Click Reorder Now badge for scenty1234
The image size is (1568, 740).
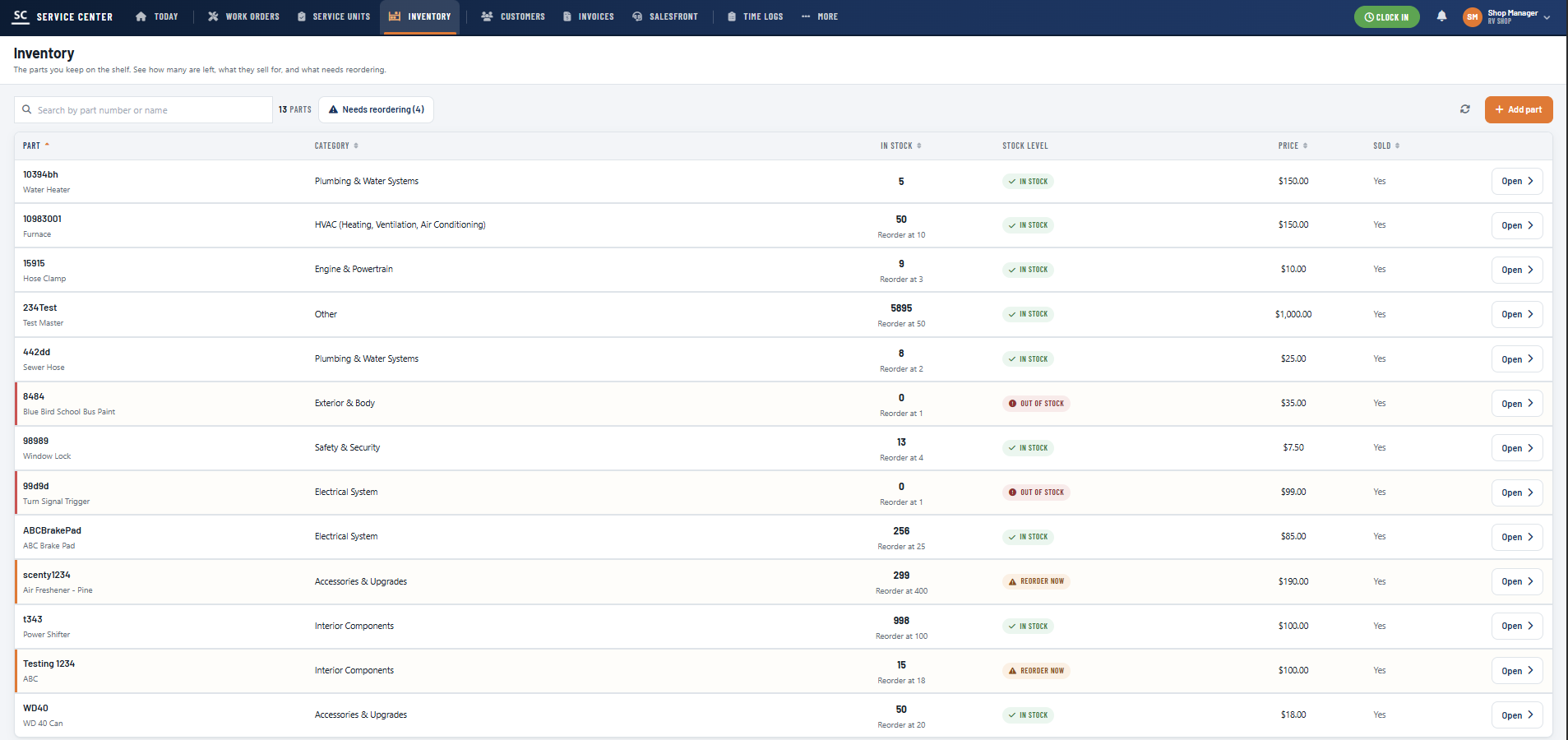click(1036, 581)
